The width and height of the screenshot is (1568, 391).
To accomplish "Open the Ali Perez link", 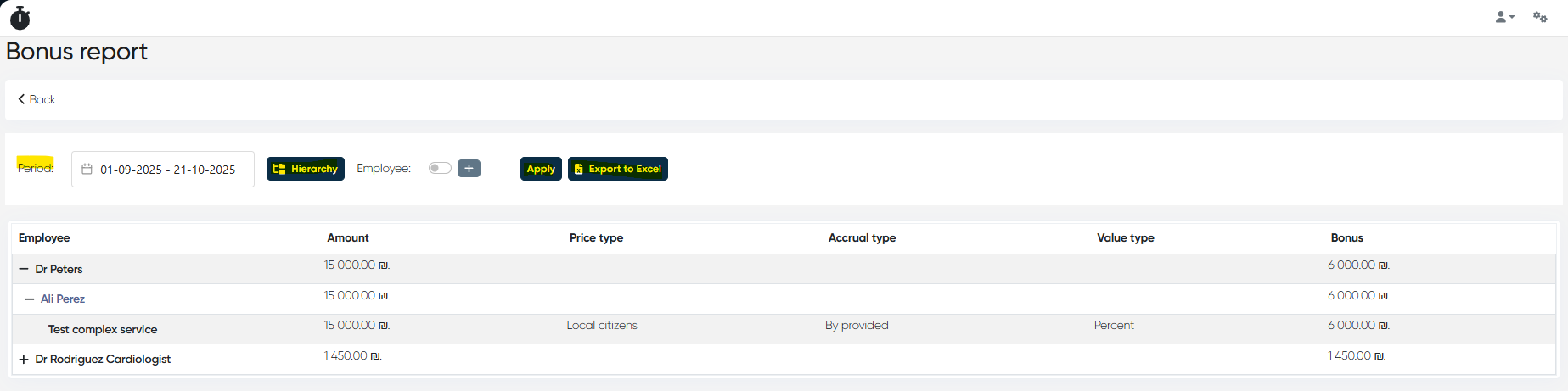I will 63,299.
